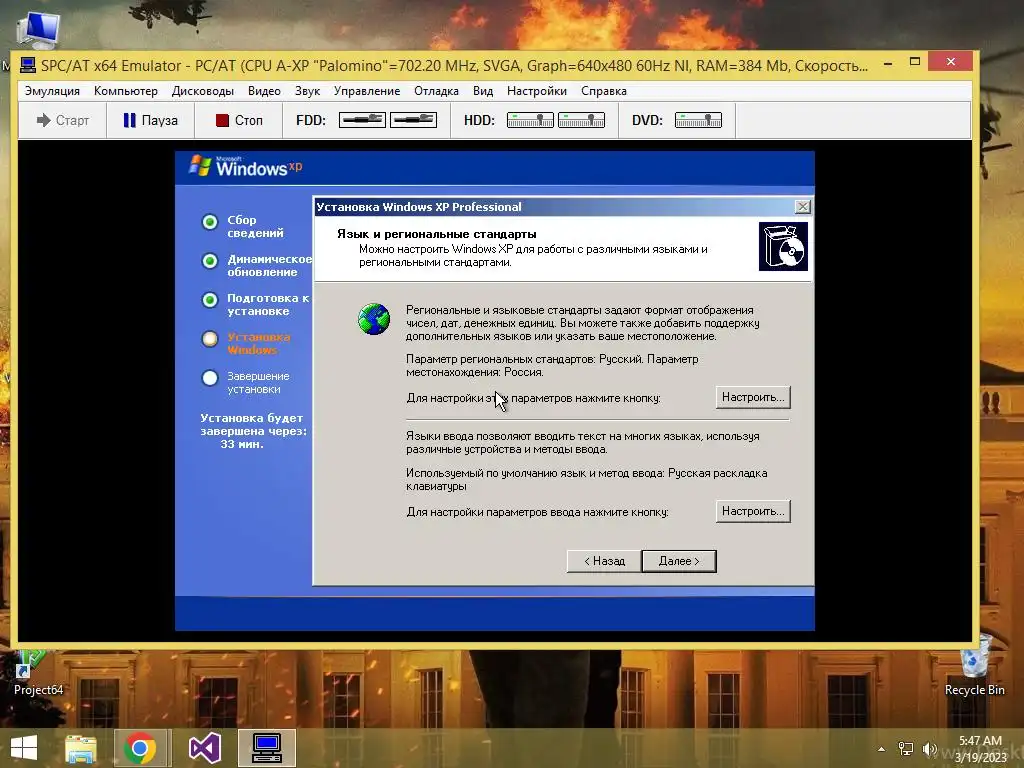
Task: Pause the emulation with Пауза button
Action: [151, 120]
